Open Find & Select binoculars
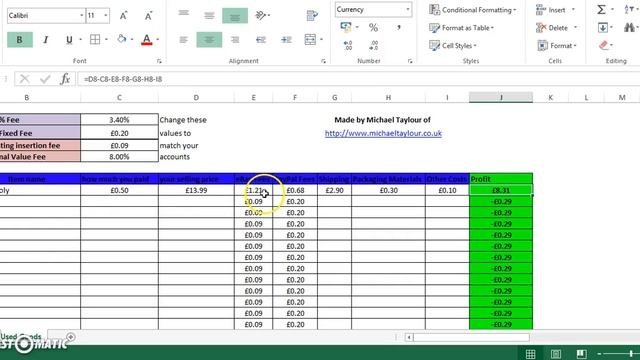 [x=629, y=27]
